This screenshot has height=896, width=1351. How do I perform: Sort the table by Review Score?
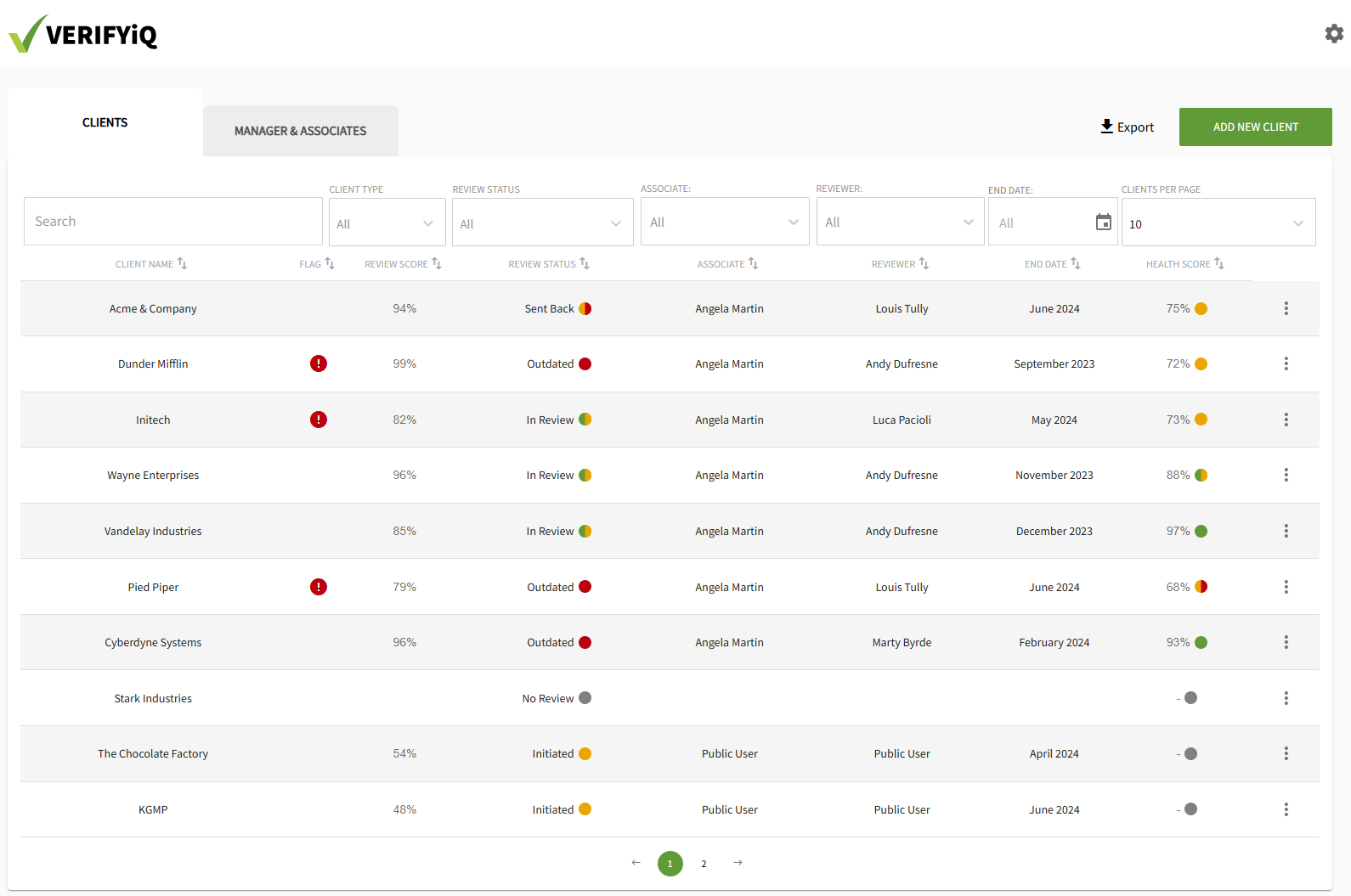tap(403, 264)
